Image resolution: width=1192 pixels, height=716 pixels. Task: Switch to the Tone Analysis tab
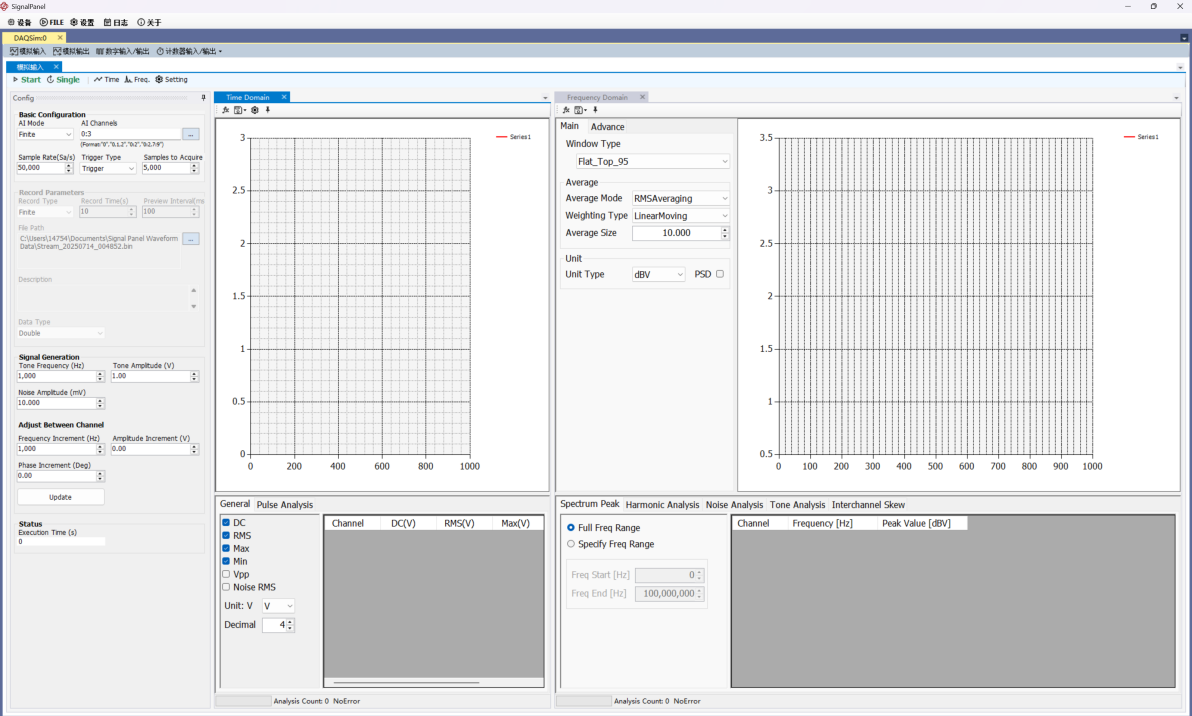pos(797,505)
